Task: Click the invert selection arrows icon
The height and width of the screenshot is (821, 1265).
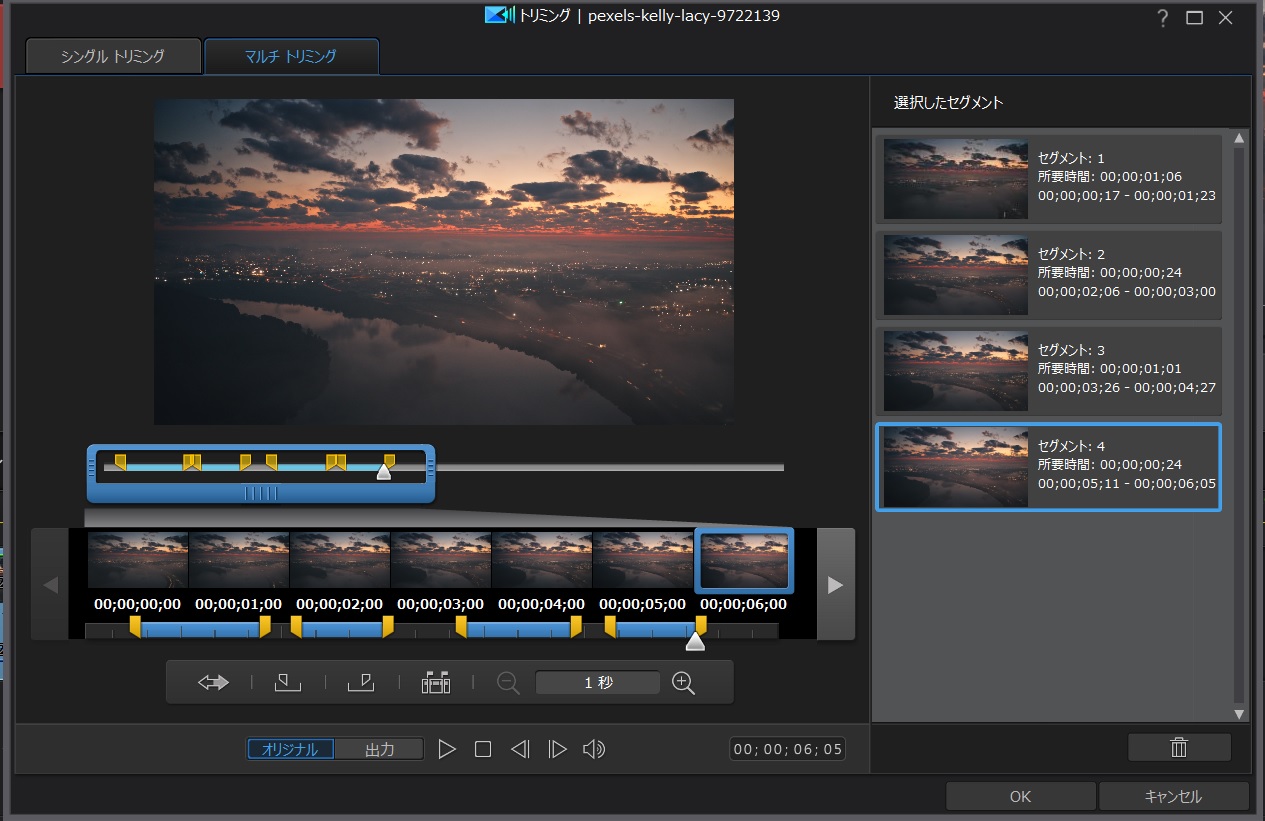Action: coord(213,682)
